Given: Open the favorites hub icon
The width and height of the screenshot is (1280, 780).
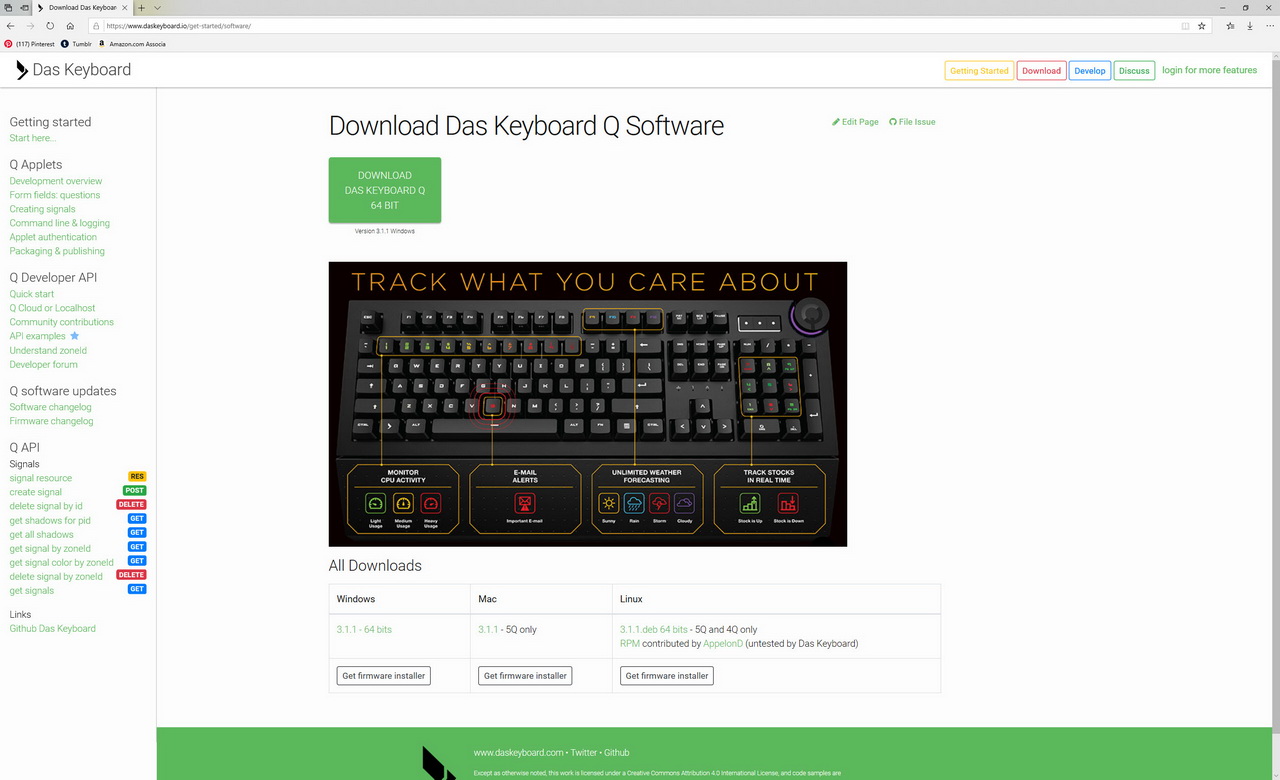Looking at the screenshot, I should (x=1231, y=26).
